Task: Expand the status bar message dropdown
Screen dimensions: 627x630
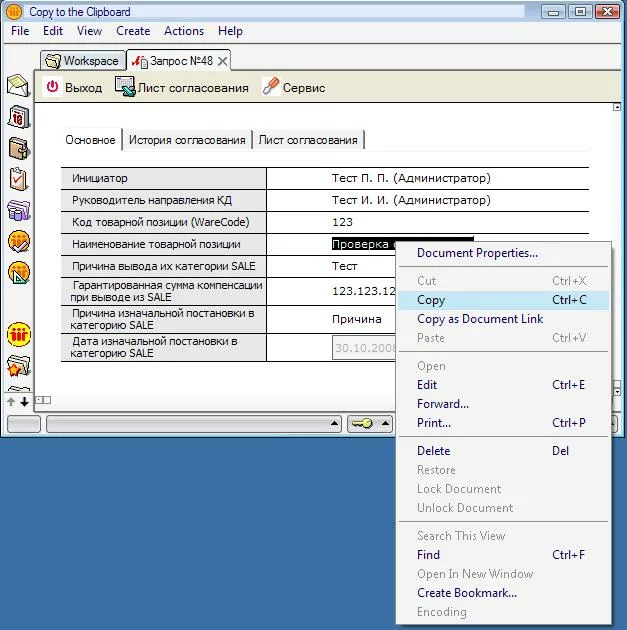Action: (334, 424)
